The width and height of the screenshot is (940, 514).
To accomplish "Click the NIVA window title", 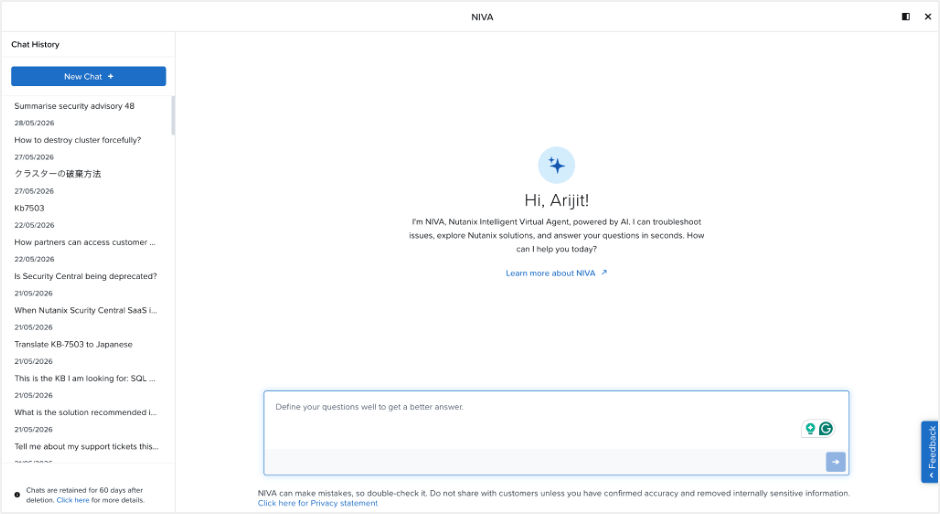I will (x=482, y=17).
